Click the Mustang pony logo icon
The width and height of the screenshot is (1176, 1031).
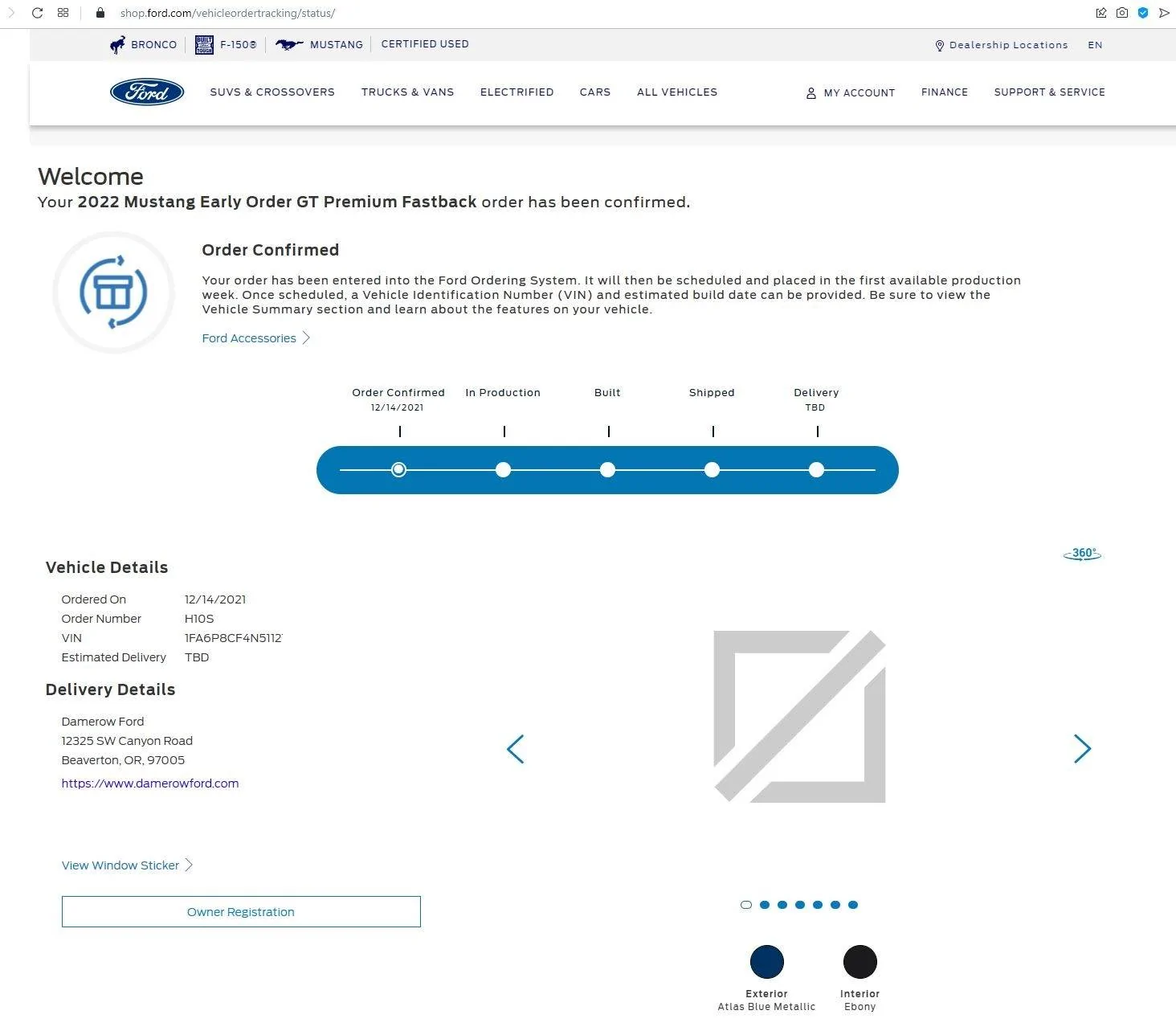(x=289, y=45)
